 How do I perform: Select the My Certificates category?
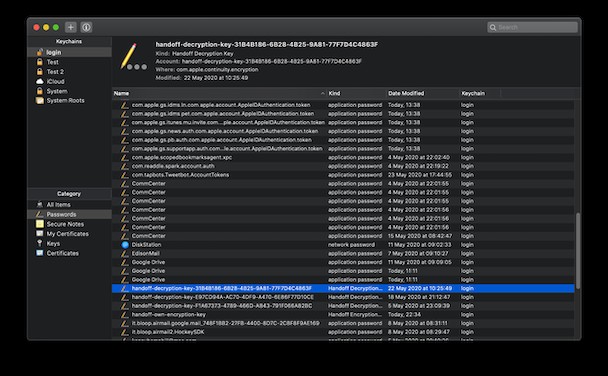pos(70,234)
